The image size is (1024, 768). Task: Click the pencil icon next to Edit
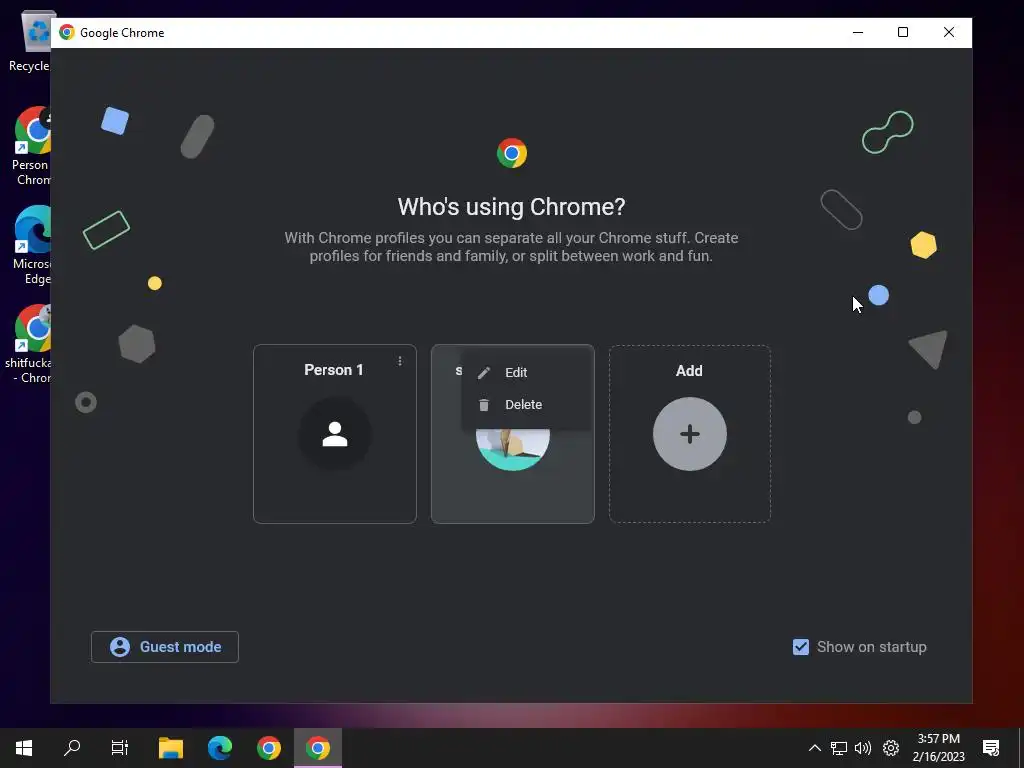(x=484, y=373)
